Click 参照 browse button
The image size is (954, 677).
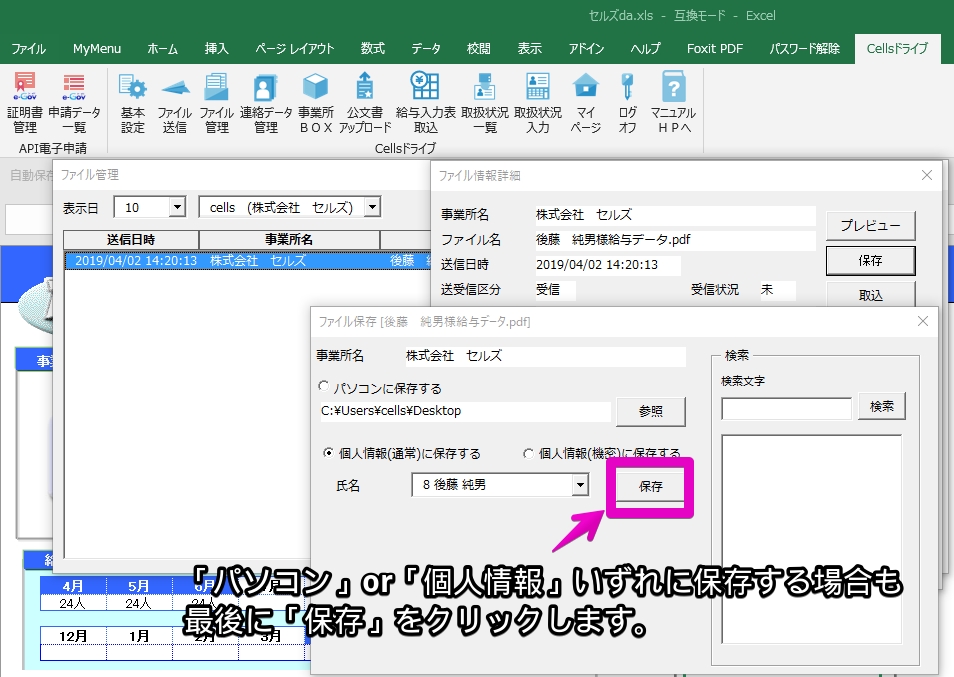click(x=650, y=411)
